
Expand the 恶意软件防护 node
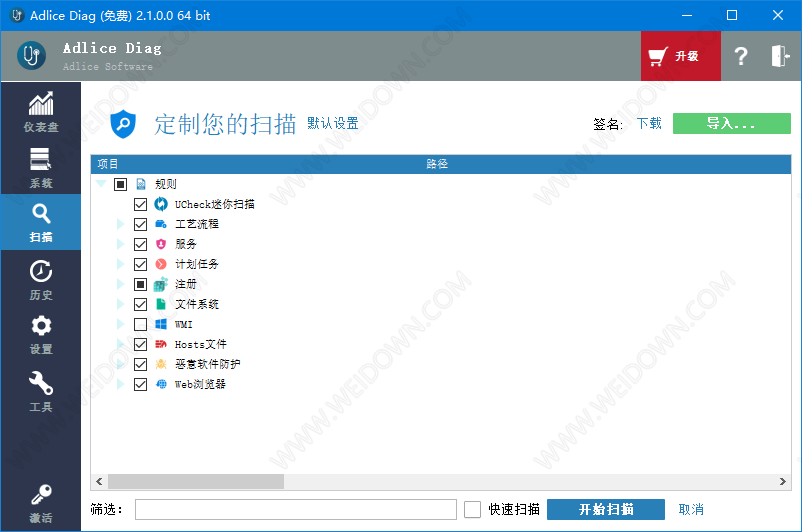click(120, 364)
